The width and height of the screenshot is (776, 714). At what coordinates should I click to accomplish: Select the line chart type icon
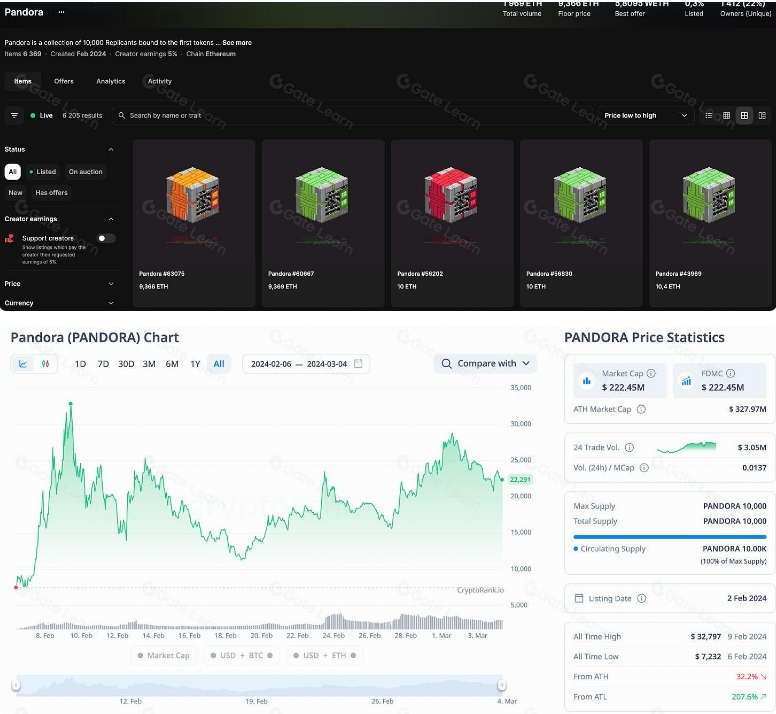coord(23,364)
